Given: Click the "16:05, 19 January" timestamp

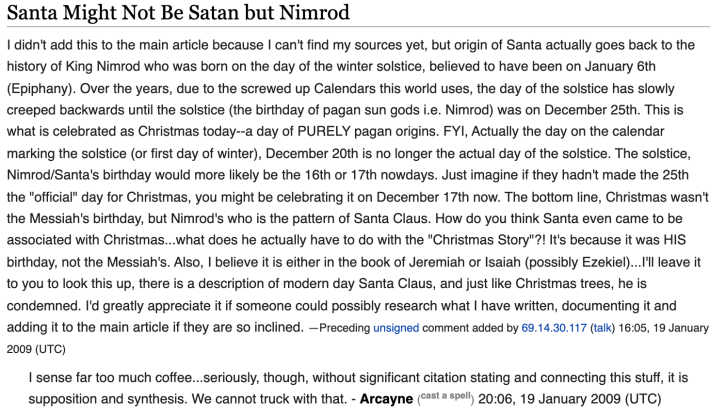Looking at the screenshot, I should pyautogui.click(x=663, y=328).
